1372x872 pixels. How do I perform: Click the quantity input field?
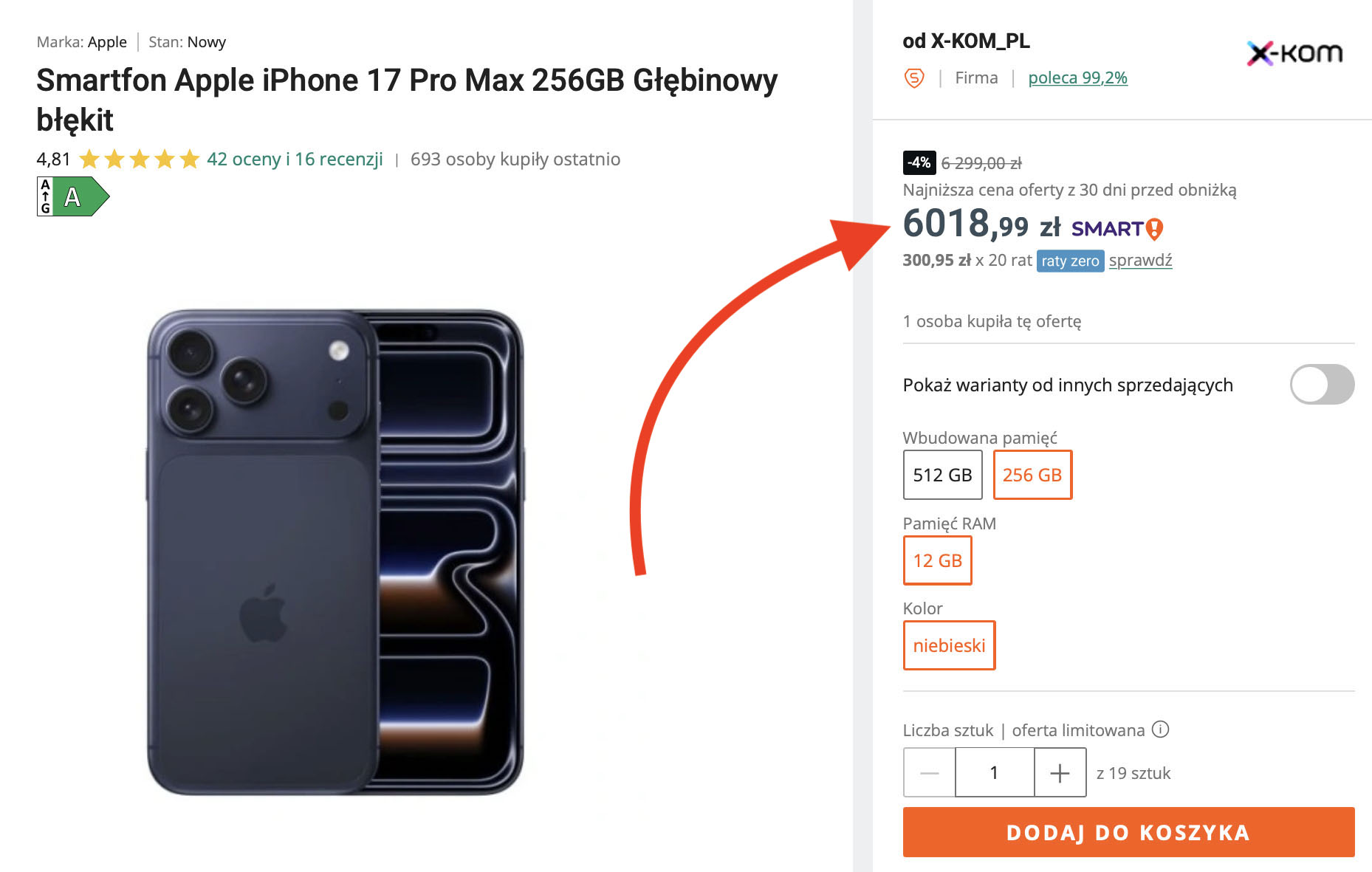[994, 772]
